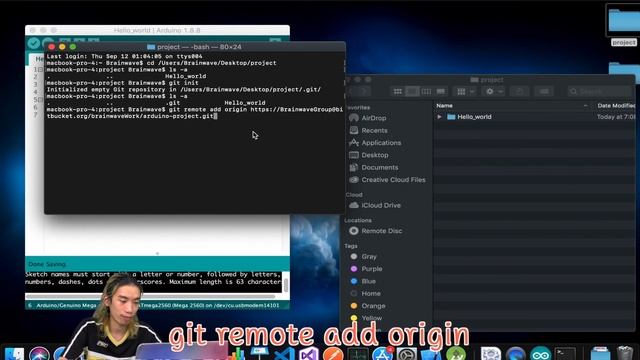Select Recents in Finder sidebar
Screen dimensions: 640x360
click(369, 130)
